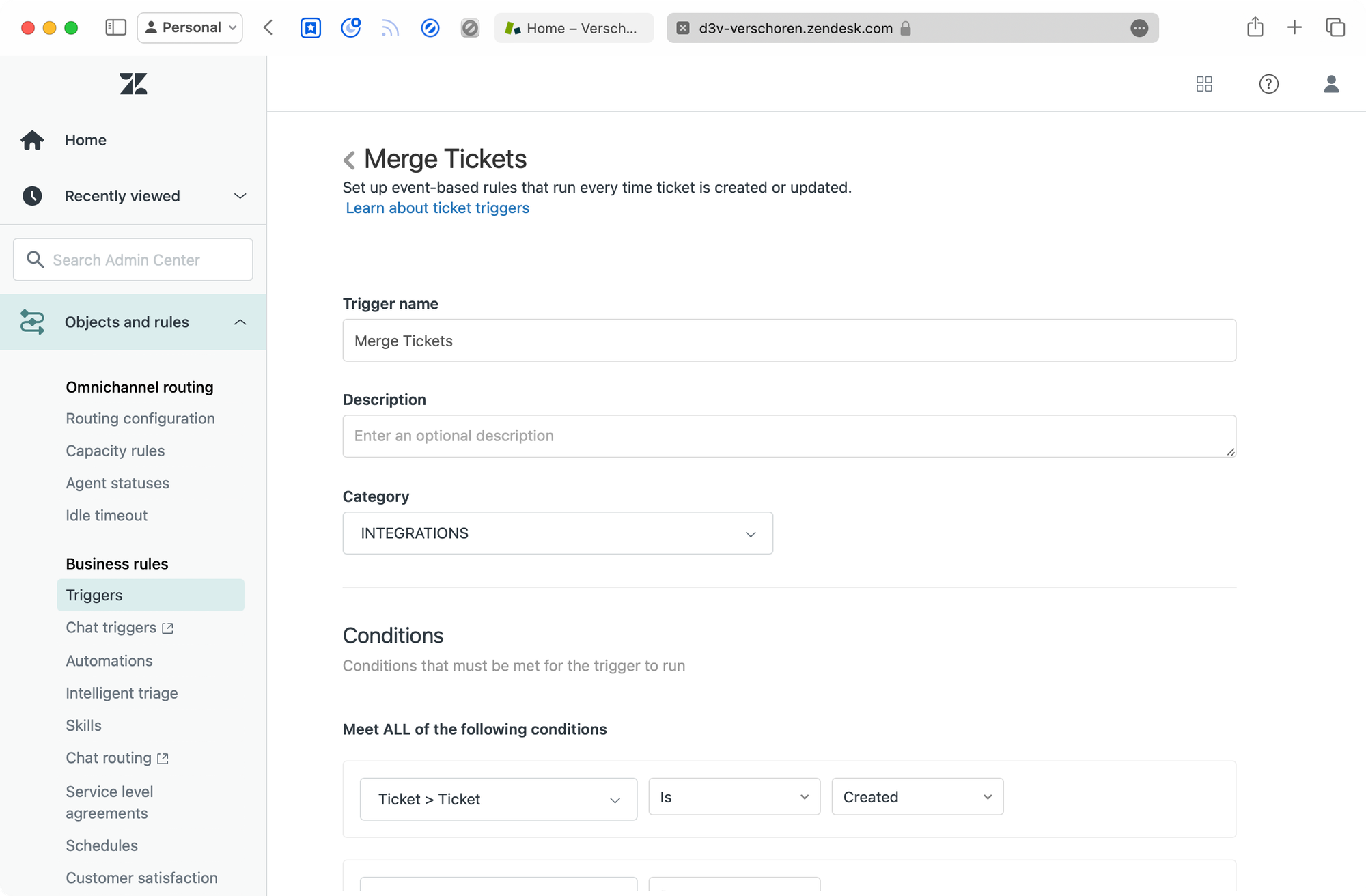The width and height of the screenshot is (1366, 896).
Task: Click the Safari share icon
Action: [1255, 28]
